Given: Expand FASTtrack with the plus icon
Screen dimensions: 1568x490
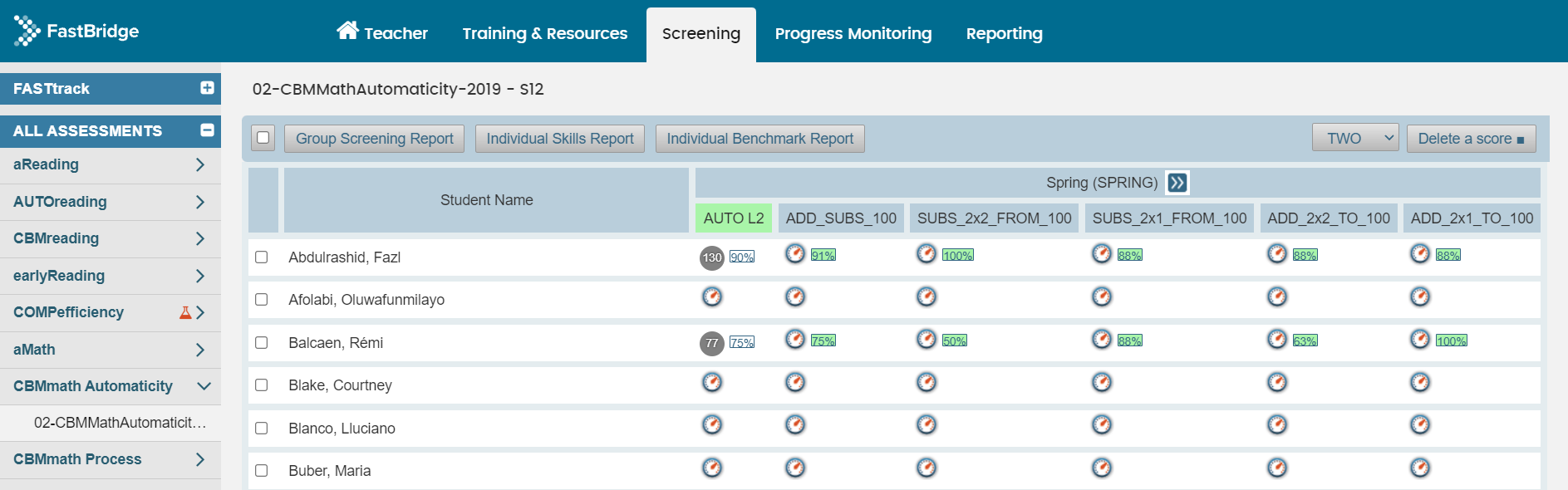Looking at the screenshot, I should (x=207, y=88).
